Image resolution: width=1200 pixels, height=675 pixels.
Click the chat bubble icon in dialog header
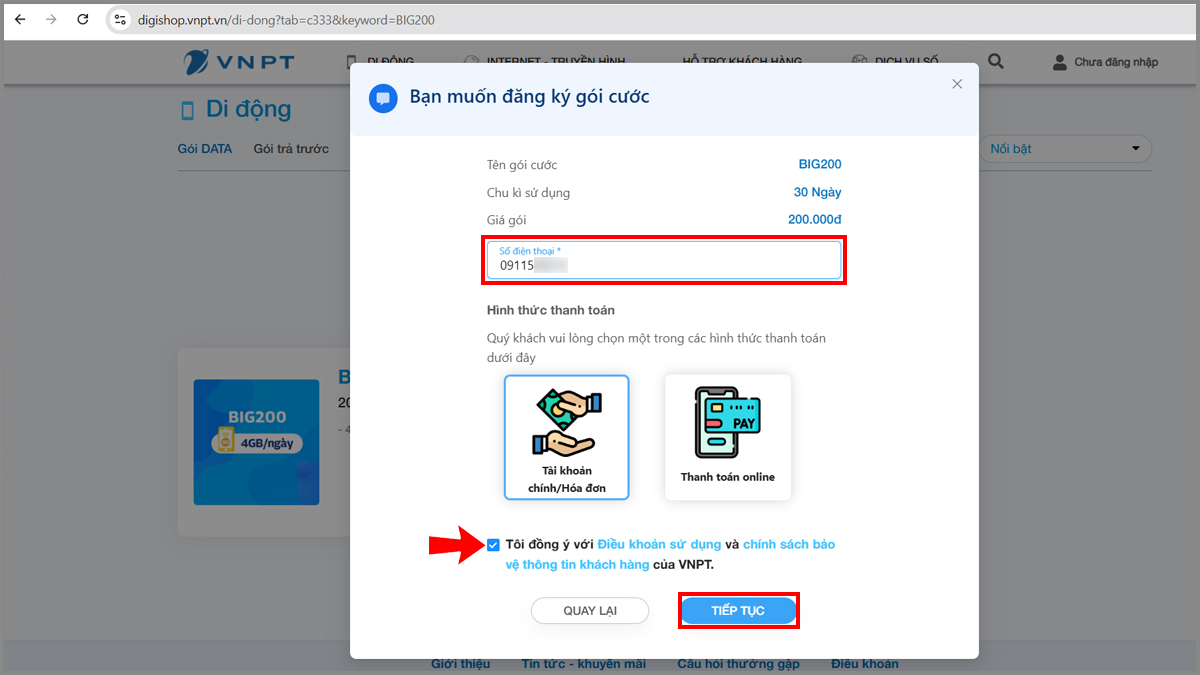click(383, 98)
